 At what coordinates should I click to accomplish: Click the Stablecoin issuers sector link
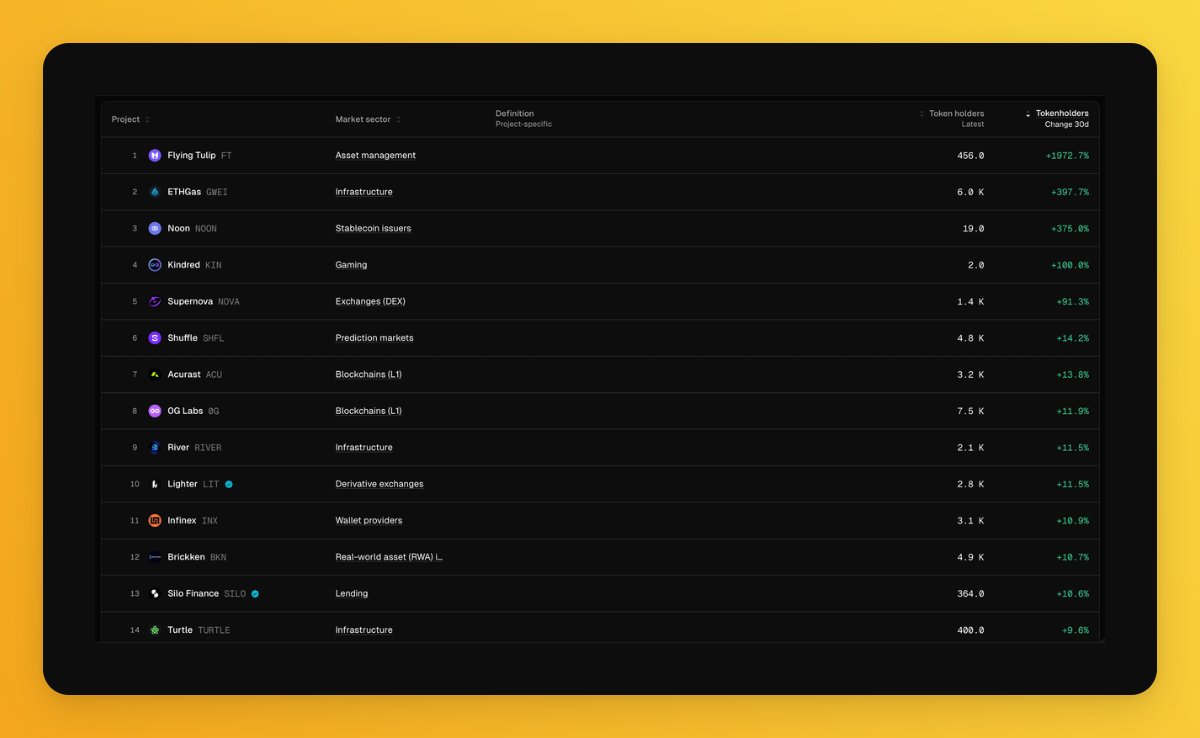tap(373, 228)
